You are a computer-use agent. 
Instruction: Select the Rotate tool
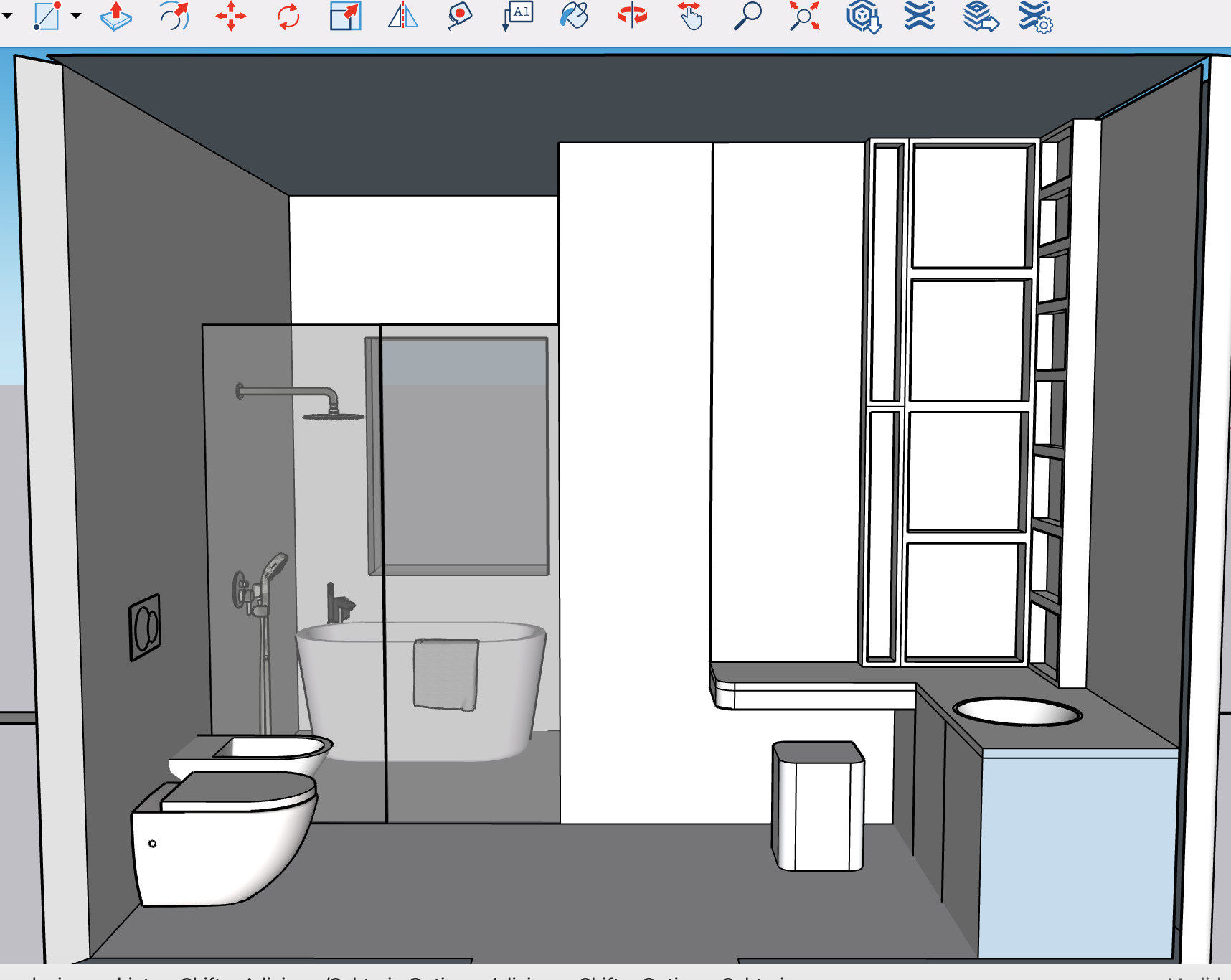[288, 16]
